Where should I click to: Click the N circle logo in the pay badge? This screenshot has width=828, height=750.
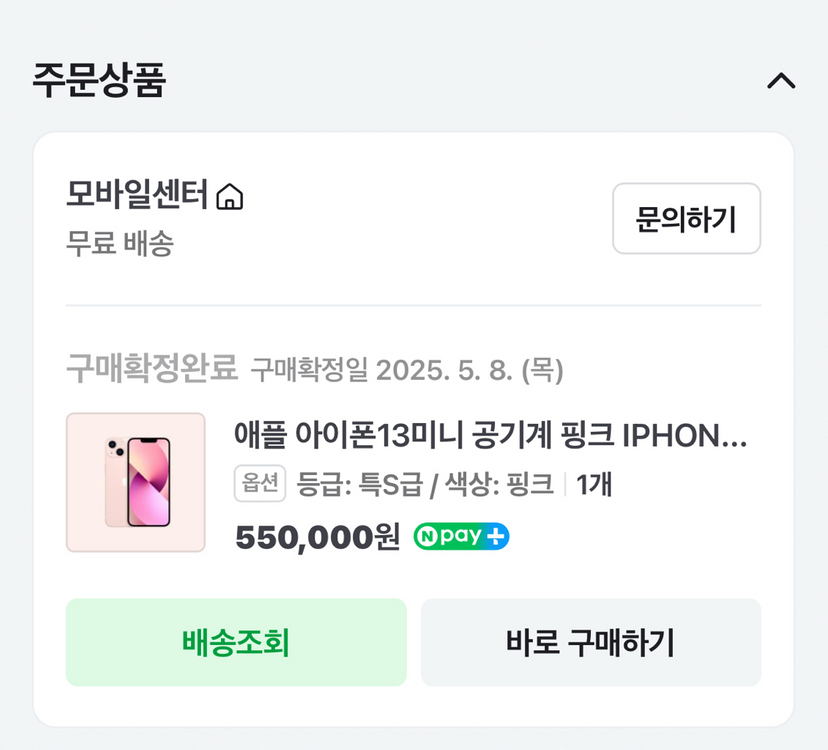[x=428, y=535]
